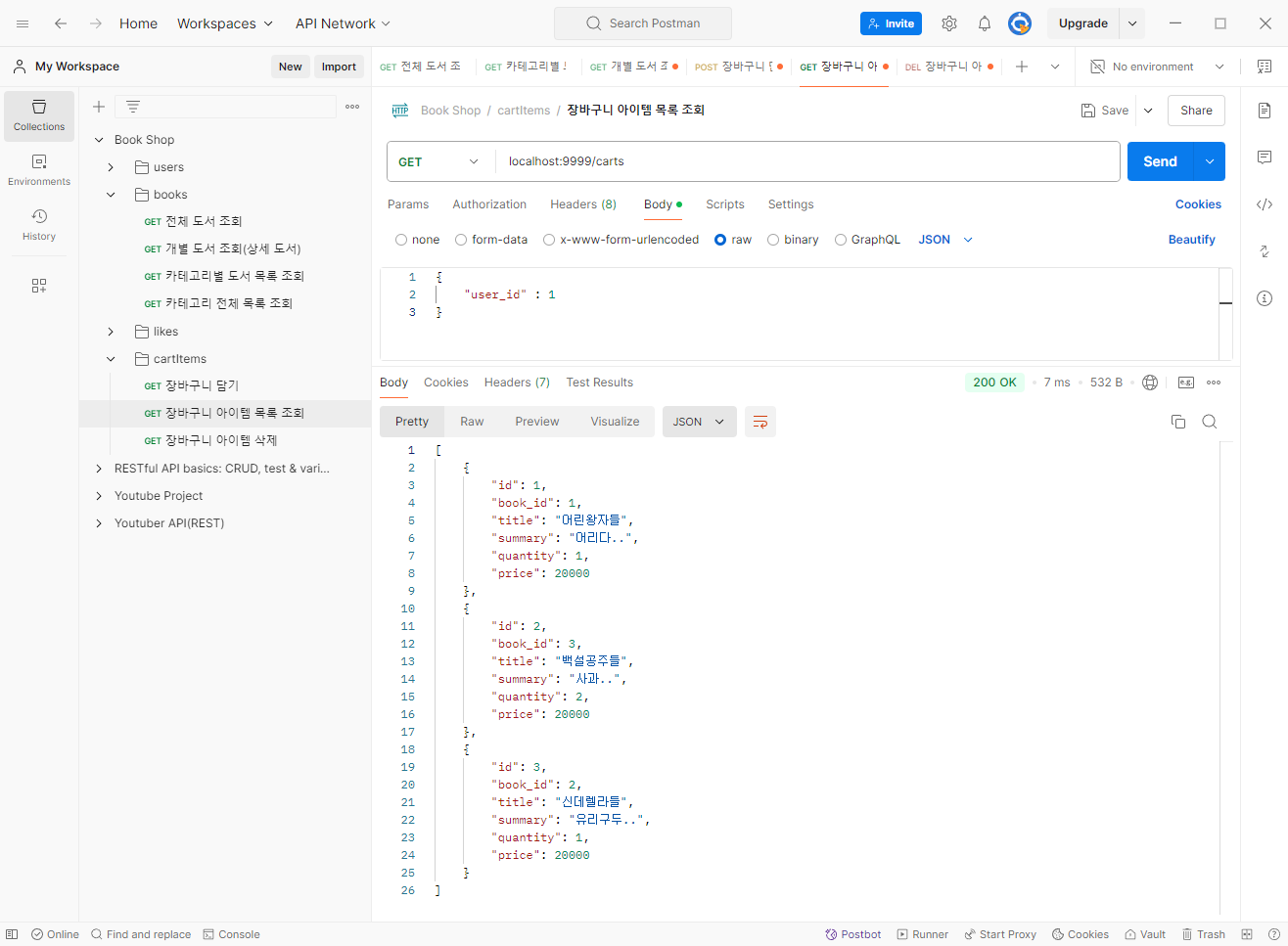Screen dimensions: 1288x946
Task: Switch to the Params tab
Action: pos(408,204)
